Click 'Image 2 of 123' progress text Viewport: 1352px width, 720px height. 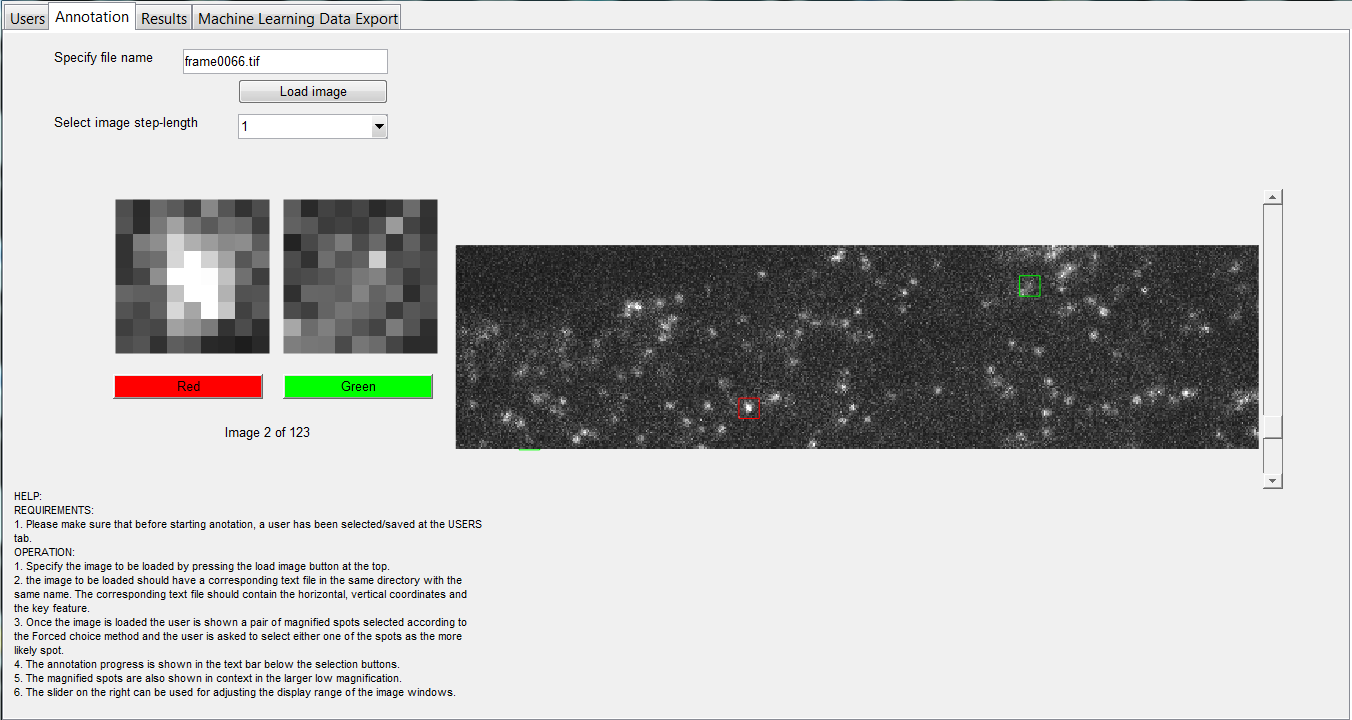(267, 433)
